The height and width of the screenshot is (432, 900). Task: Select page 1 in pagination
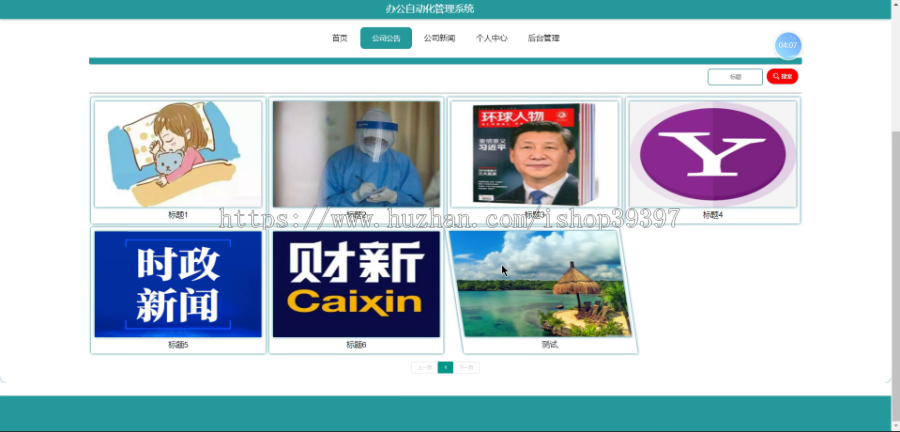pyautogui.click(x=445, y=368)
